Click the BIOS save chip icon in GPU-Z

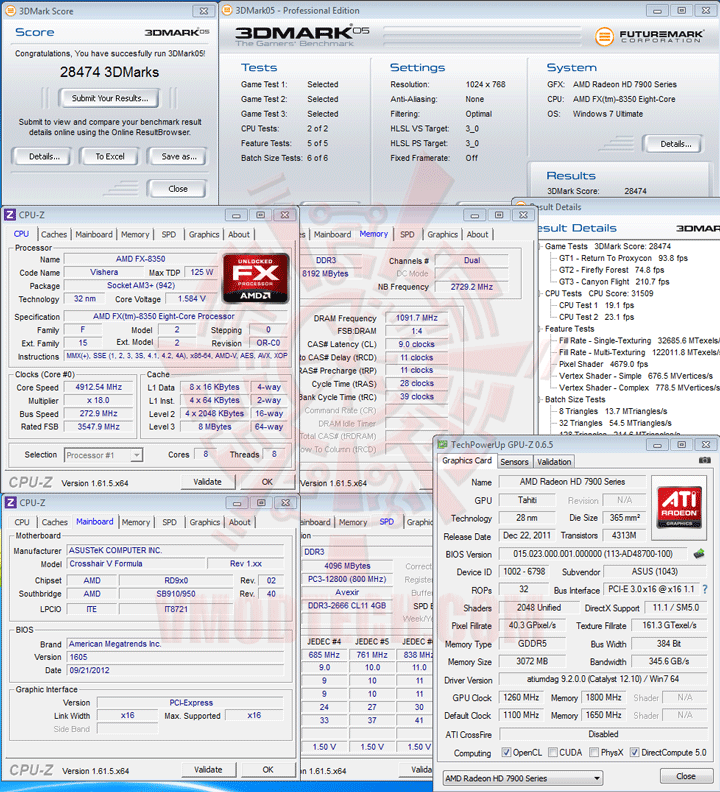click(x=699, y=554)
